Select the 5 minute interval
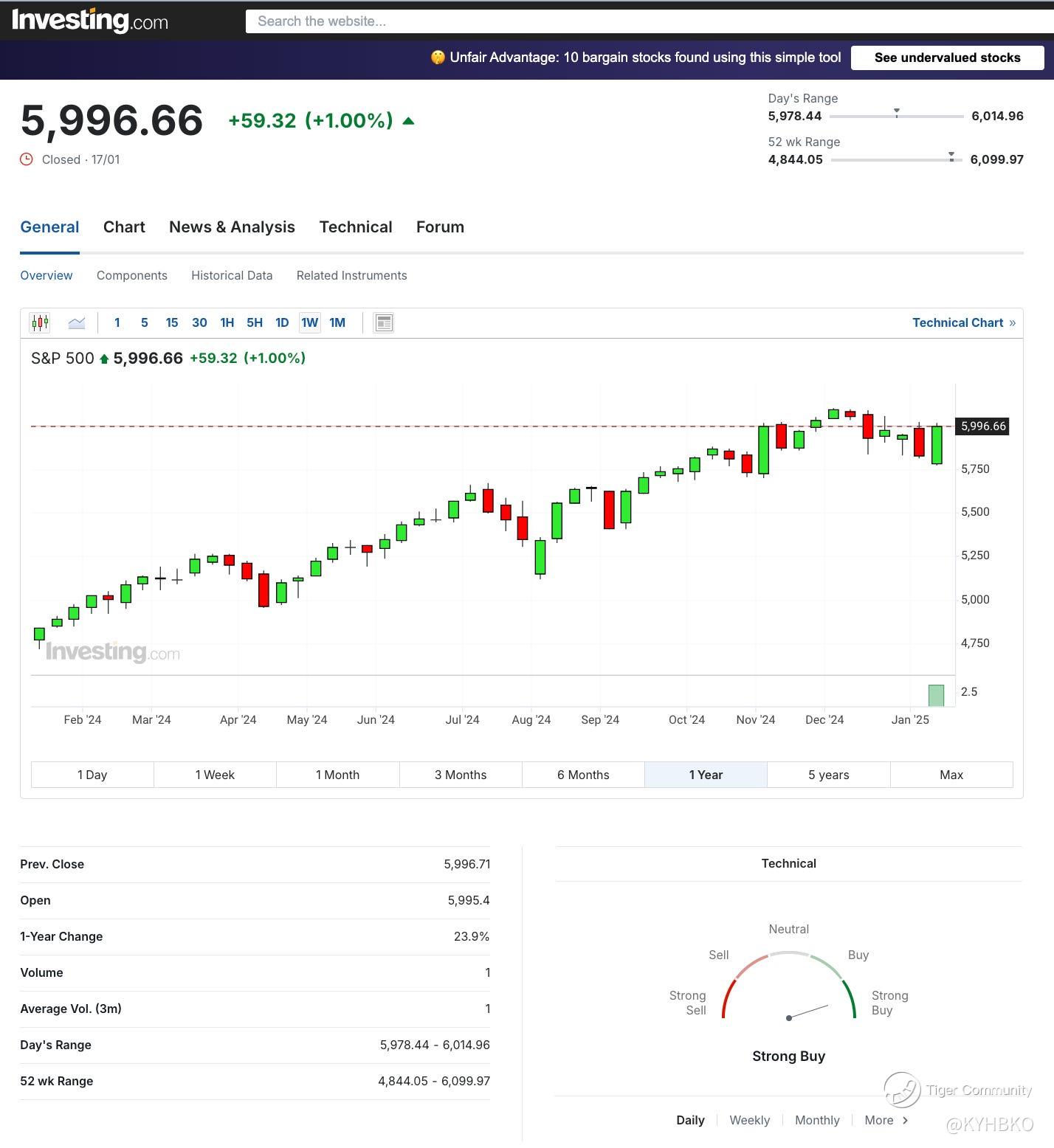Image resolution: width=1054 pixels, height=1148 pixels. coord(145,322)
